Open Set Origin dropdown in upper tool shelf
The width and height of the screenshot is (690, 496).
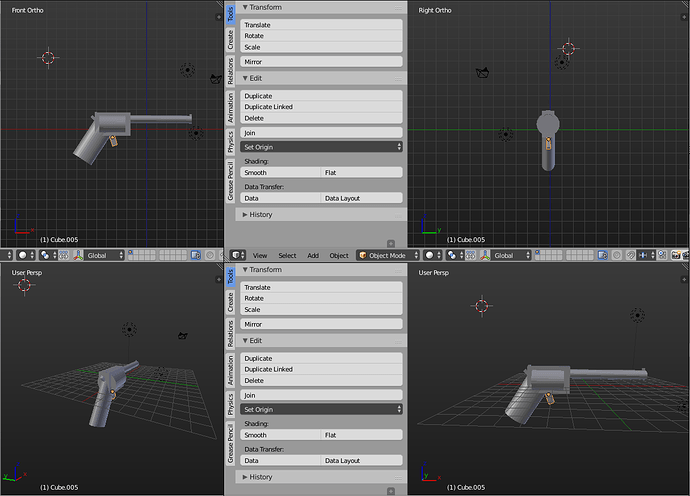(321, 147)
